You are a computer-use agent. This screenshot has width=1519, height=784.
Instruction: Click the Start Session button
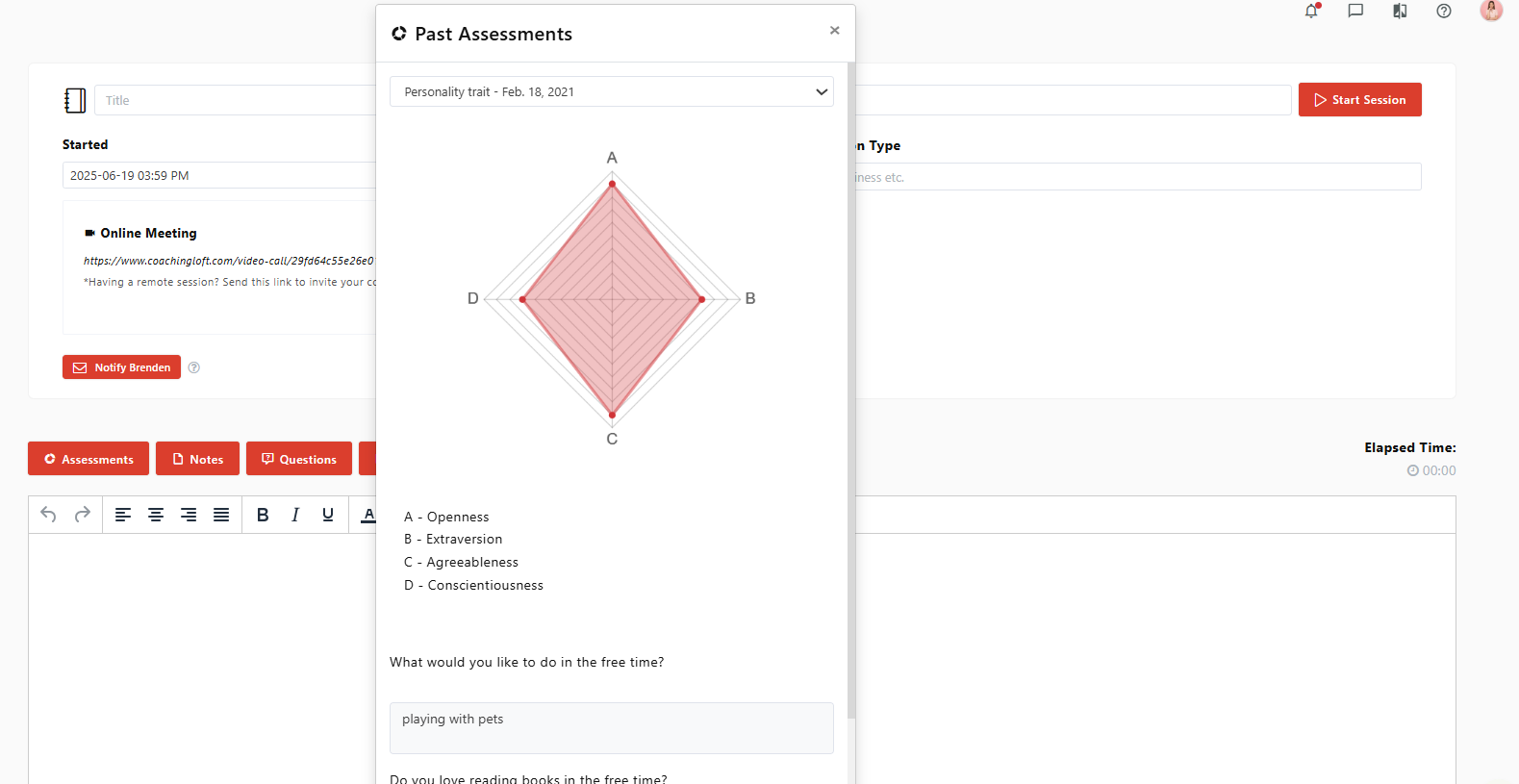tap(1359, 100)
